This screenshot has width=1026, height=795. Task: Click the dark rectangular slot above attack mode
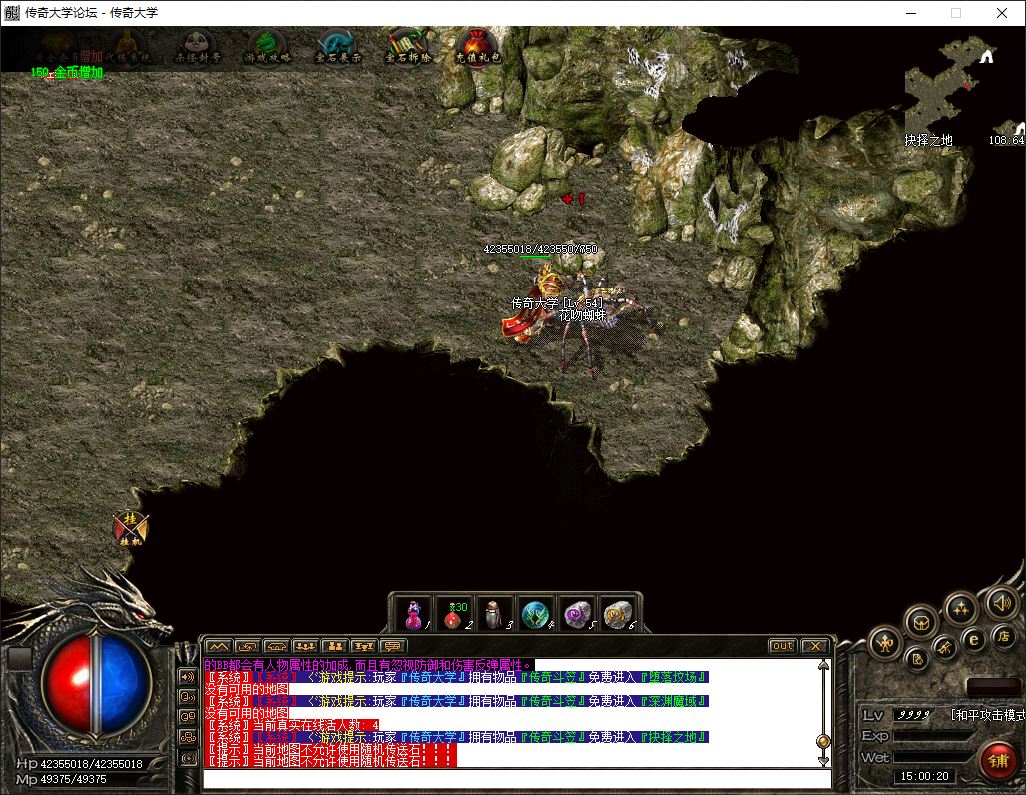(993, 687)
